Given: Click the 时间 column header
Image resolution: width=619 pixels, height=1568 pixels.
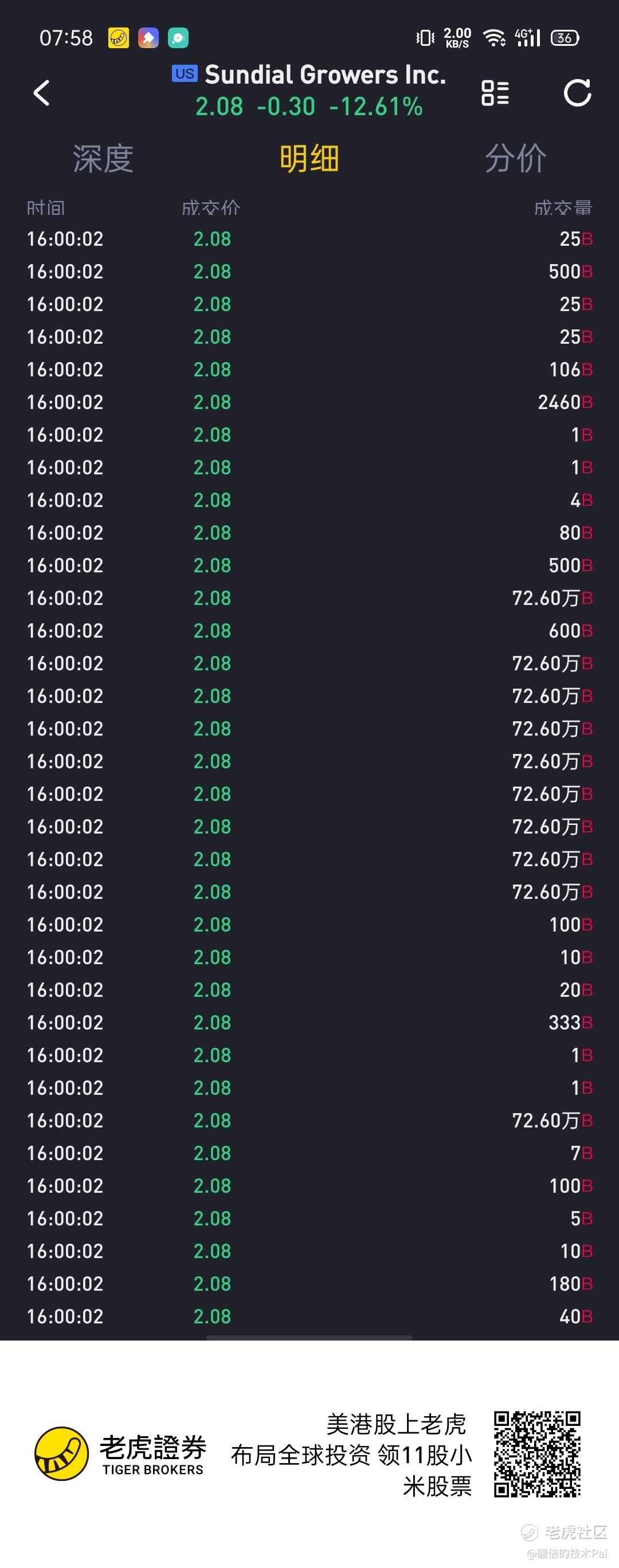Looking at the screenshot, I should tap(46, 208).
